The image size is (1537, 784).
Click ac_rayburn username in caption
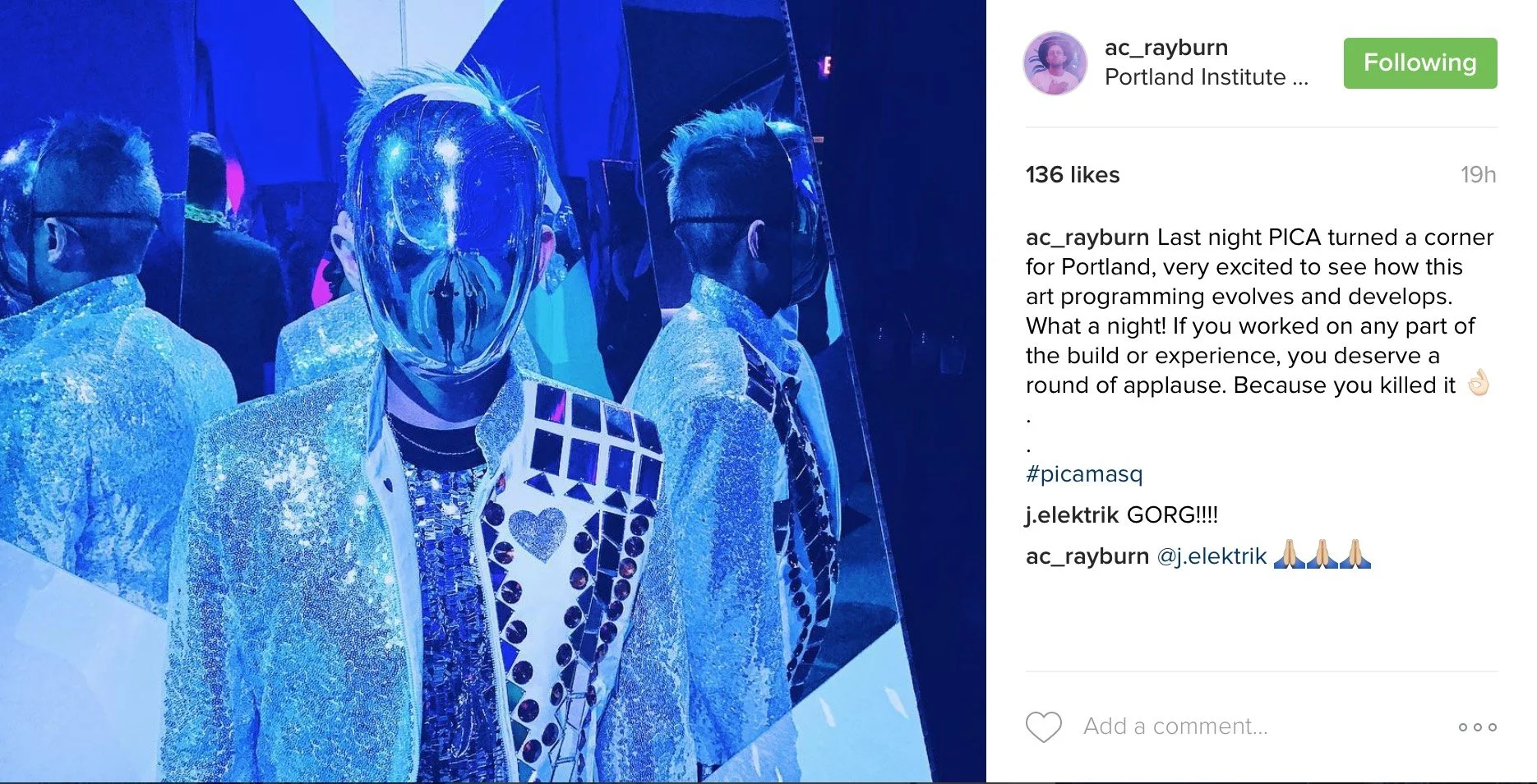1087,238
